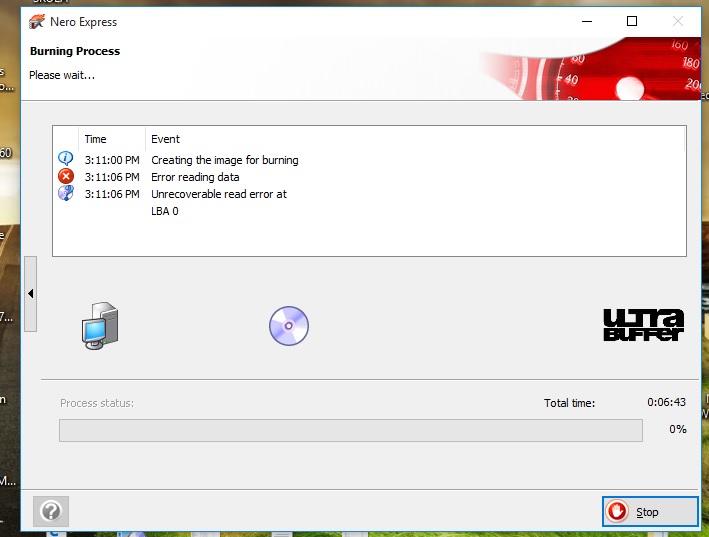Select 'Unrecoverable read error at' log entry

click(x=219, y=194)
